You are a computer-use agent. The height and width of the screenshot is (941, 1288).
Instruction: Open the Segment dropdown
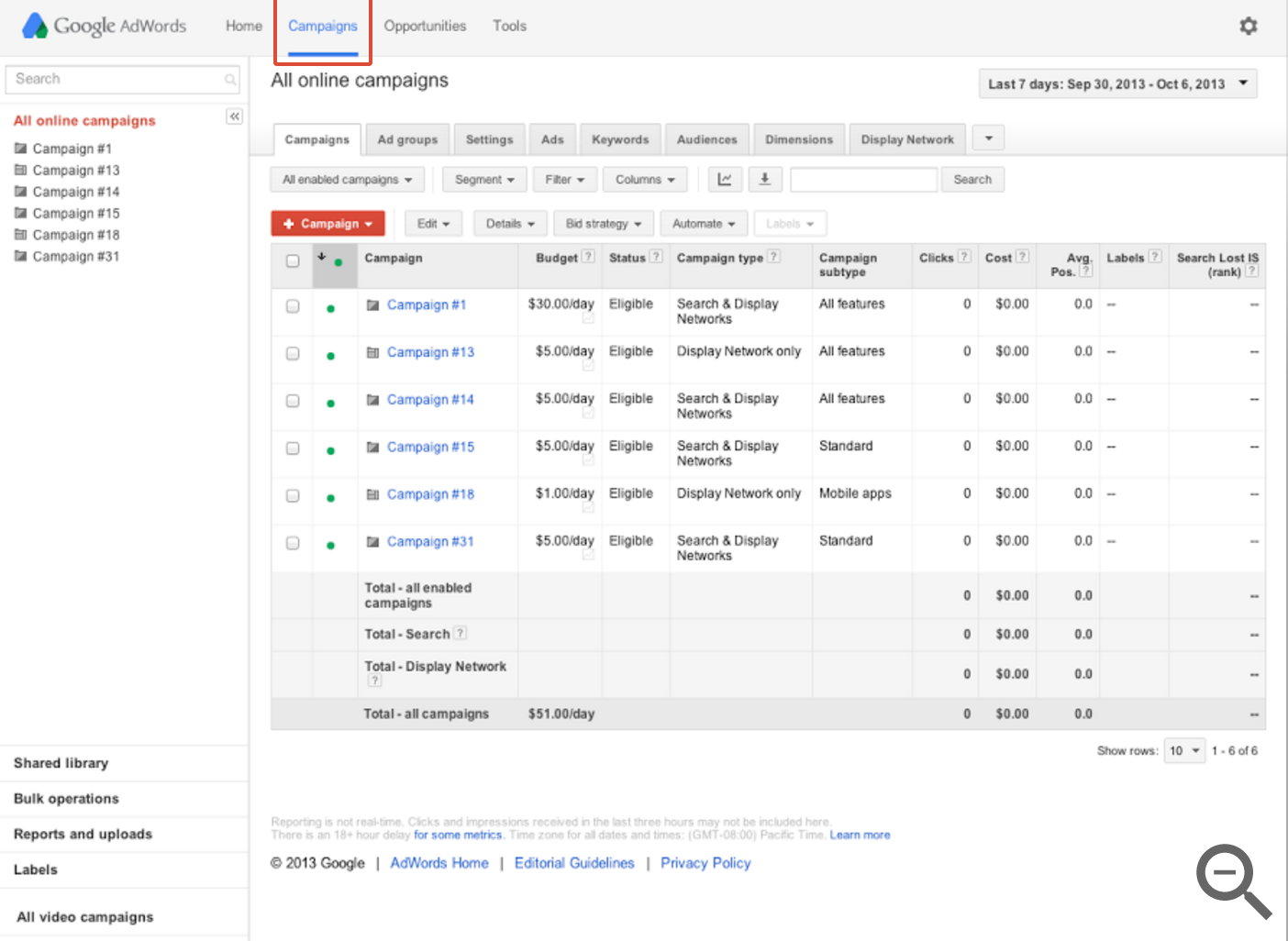pos(484,180)
